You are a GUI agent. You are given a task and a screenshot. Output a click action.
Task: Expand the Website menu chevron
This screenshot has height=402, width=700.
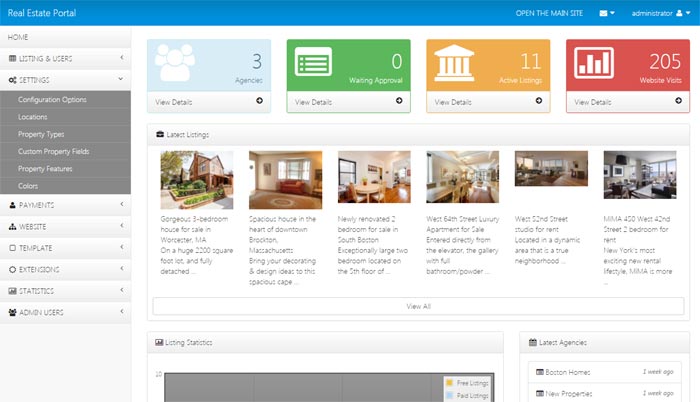click(121, 226)
